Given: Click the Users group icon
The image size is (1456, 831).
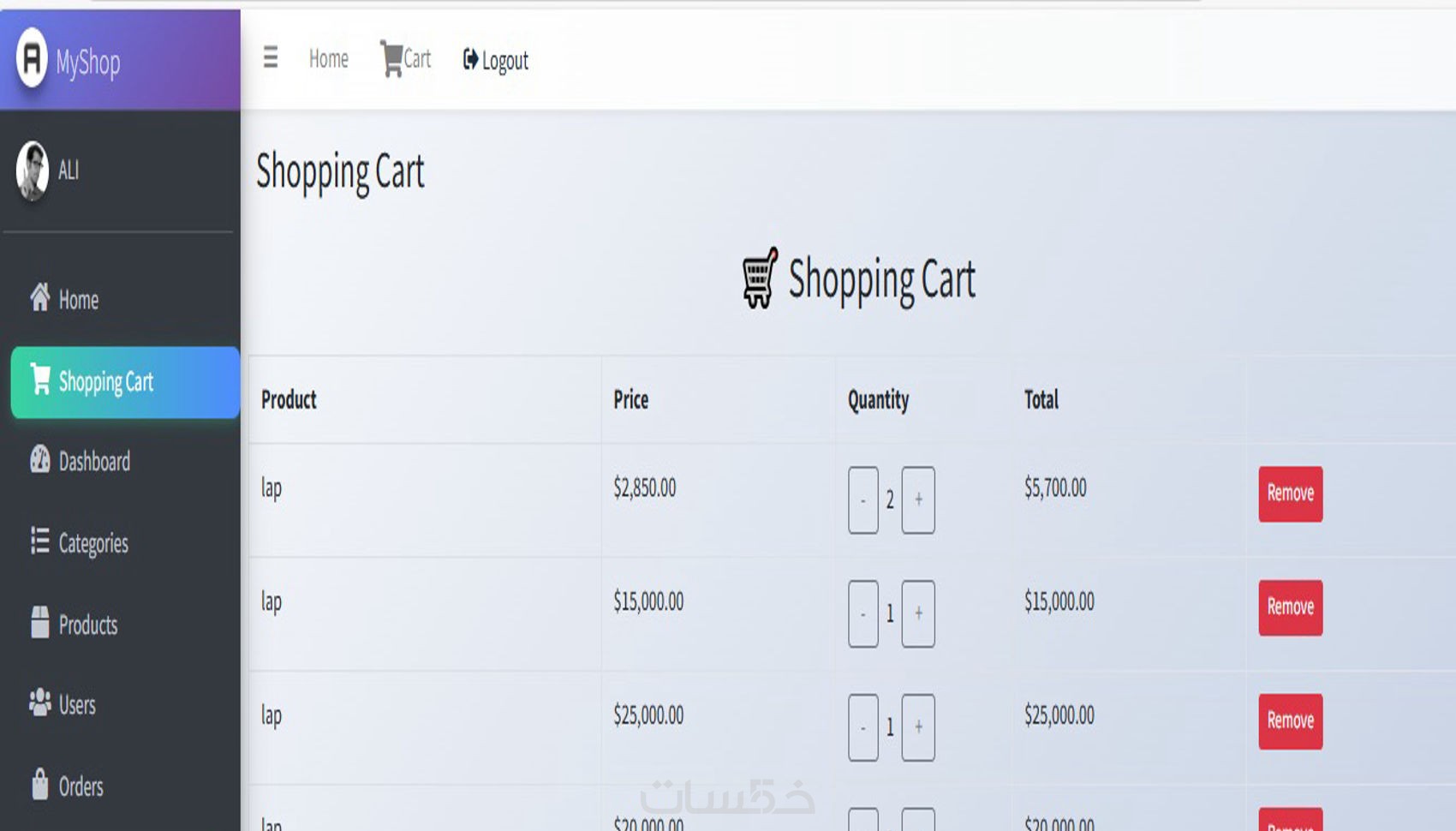Looking at the screenshot, I should pyautogui.click(x=40, y=703).
